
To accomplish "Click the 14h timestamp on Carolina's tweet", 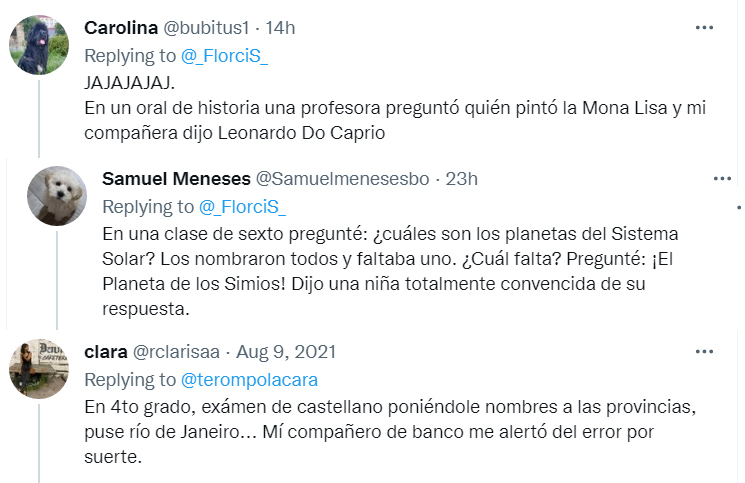I will click(280, 27).
